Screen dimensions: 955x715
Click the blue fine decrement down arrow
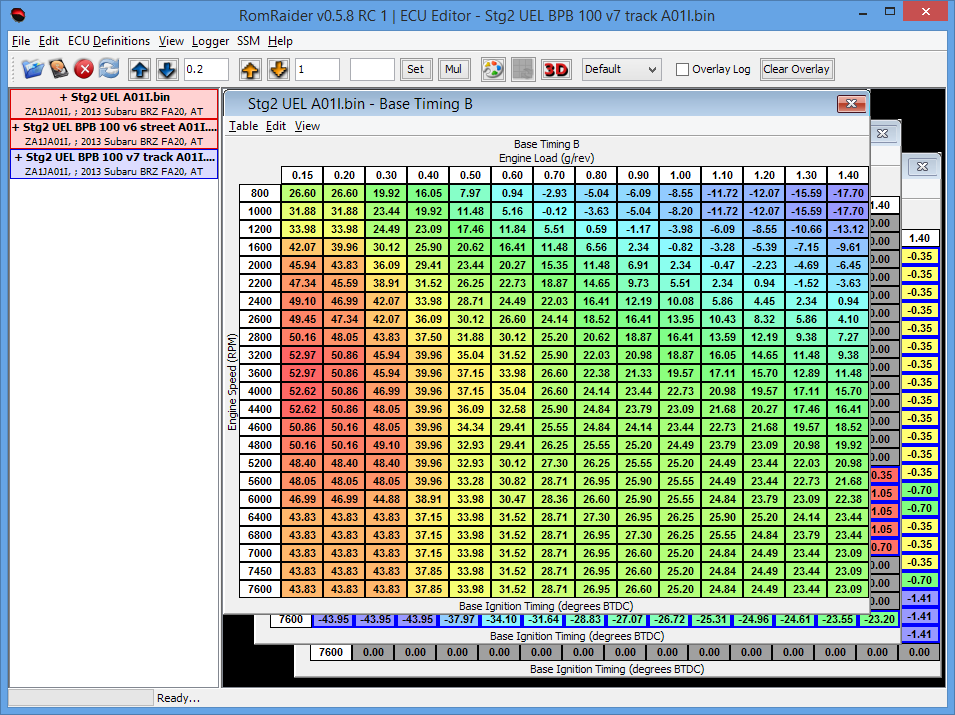coord(166,69)
